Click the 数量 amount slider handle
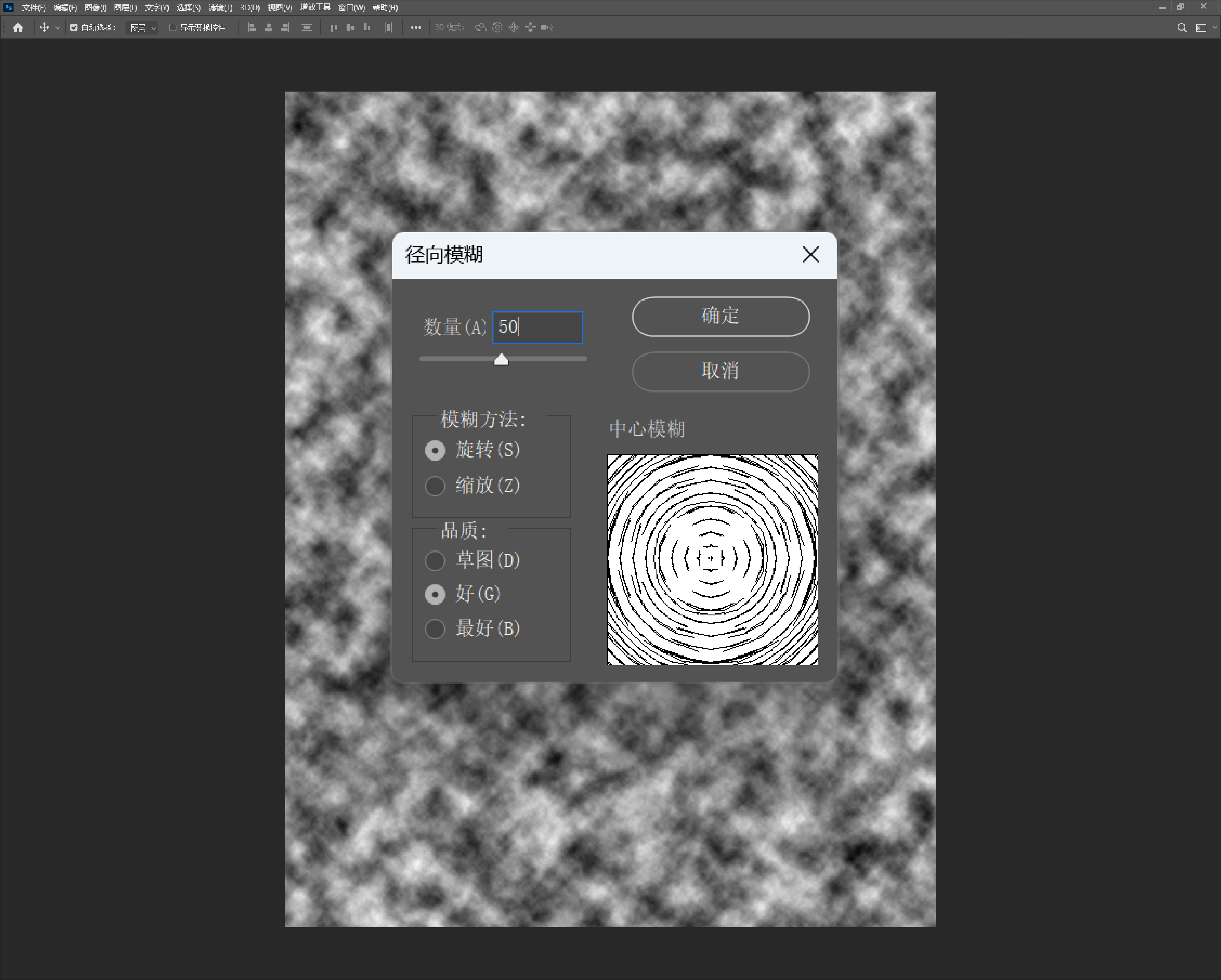Image resolution: width=1221 pixels, height=980 pixels. 501,360
